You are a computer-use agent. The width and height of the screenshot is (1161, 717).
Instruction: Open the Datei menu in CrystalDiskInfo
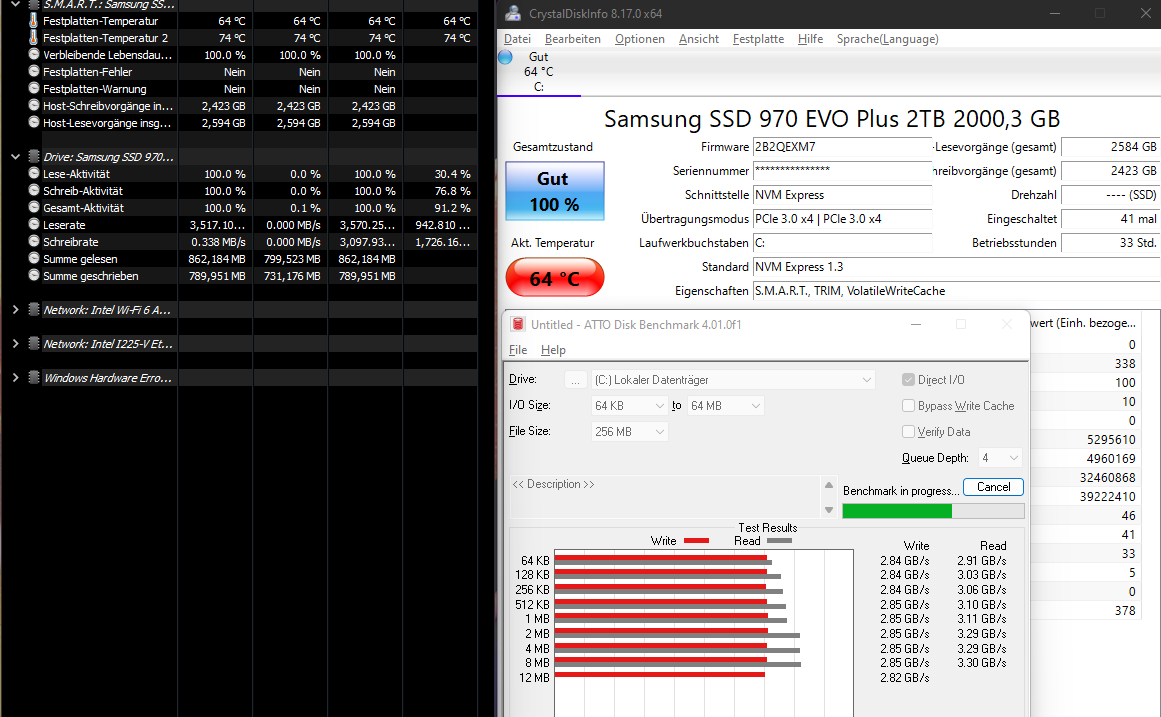point(518,39)
